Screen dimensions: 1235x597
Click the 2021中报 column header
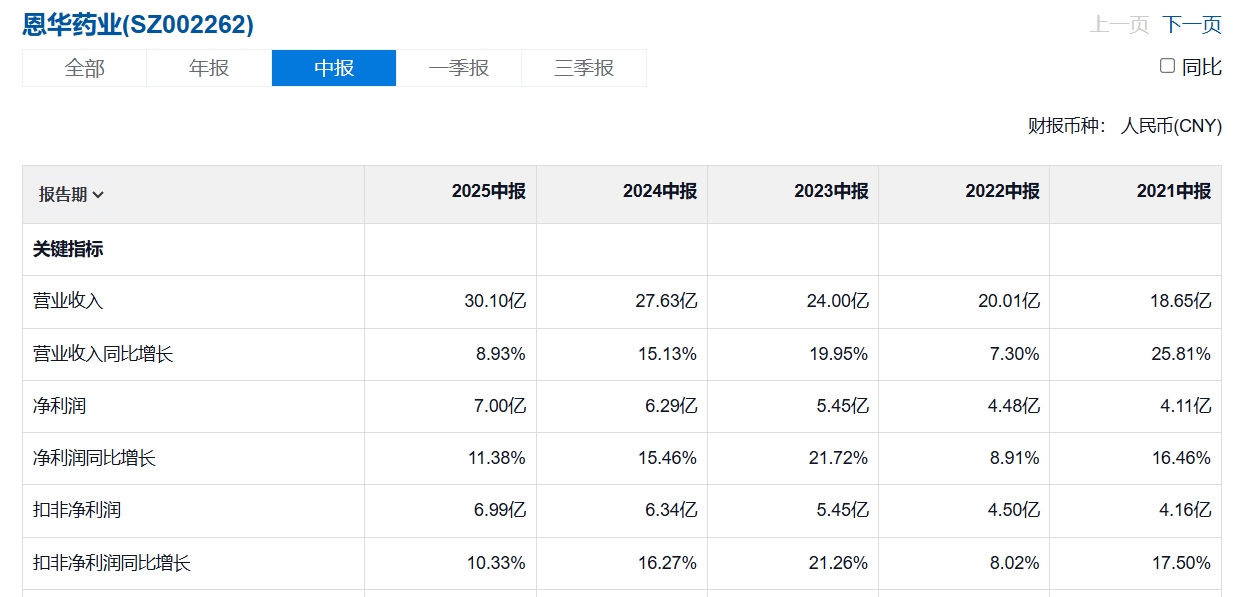(x=1174, y=191)
